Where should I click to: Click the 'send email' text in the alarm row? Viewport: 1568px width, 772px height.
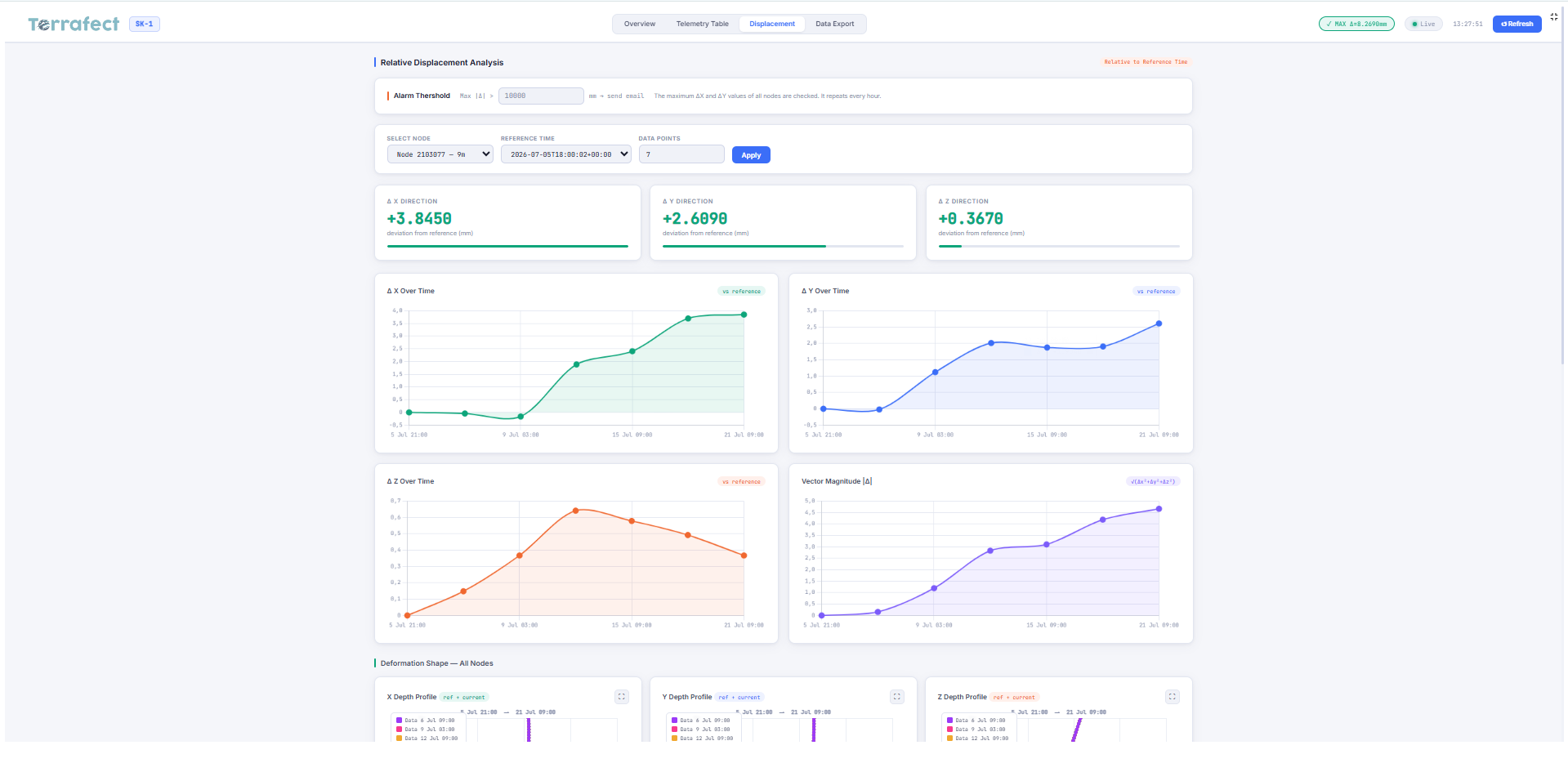pyautogui.click(x=625, y=96)
